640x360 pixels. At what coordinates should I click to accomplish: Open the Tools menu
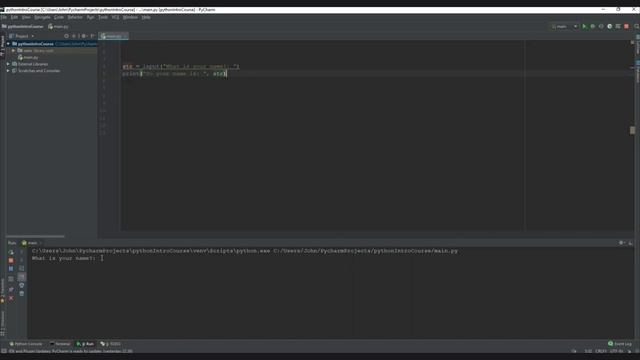[x=103, y=17]
